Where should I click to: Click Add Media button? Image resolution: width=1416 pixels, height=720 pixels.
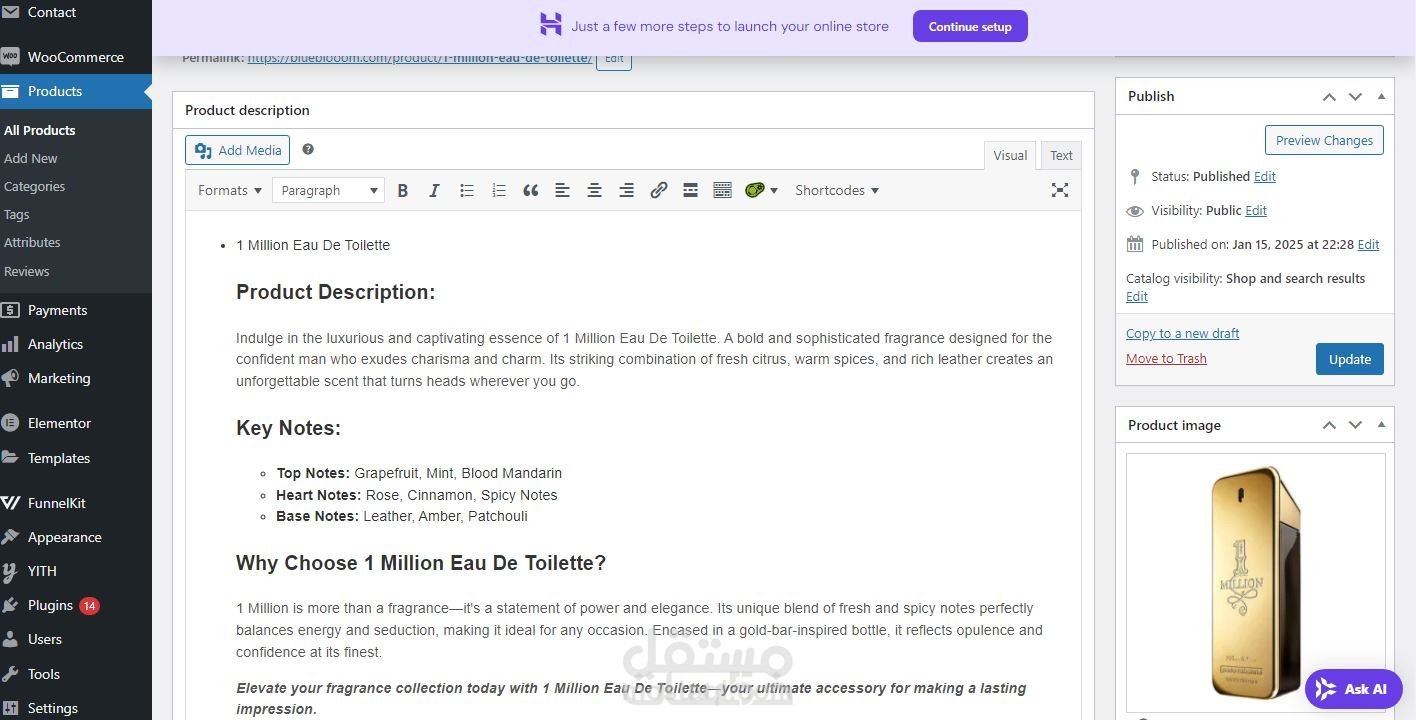click(237, 150)
